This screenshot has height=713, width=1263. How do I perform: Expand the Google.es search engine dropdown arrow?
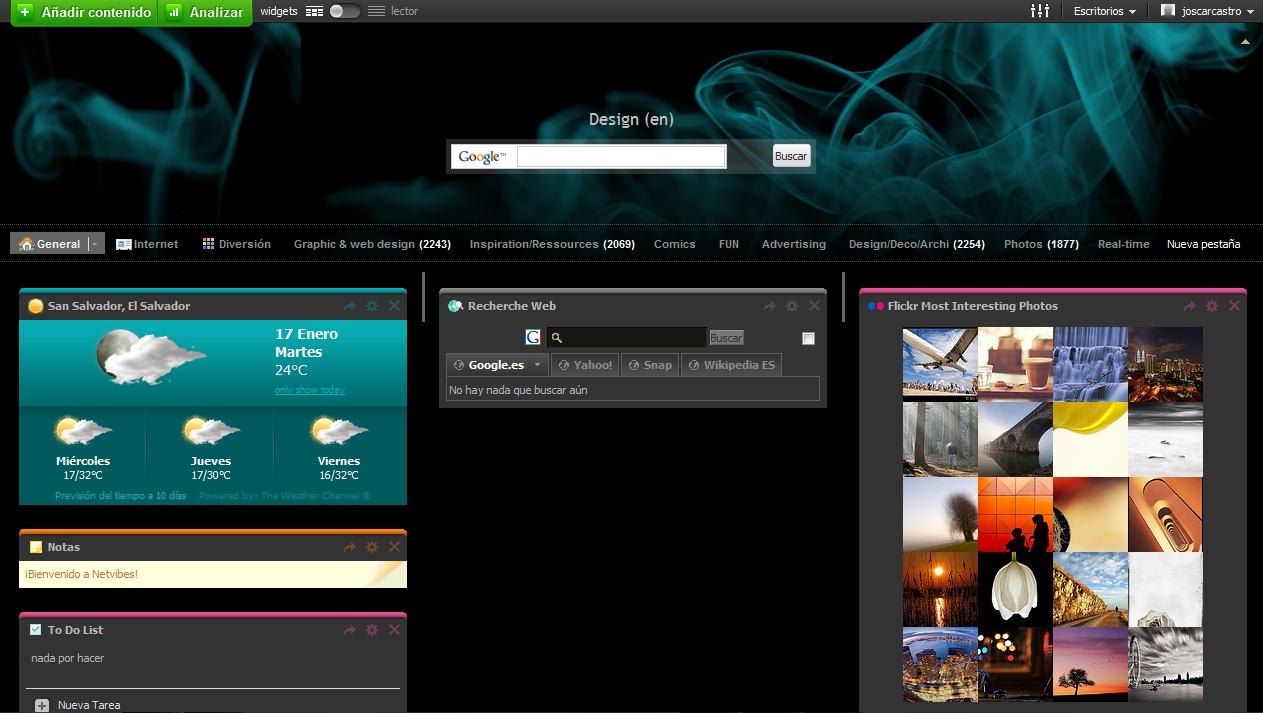537,365
